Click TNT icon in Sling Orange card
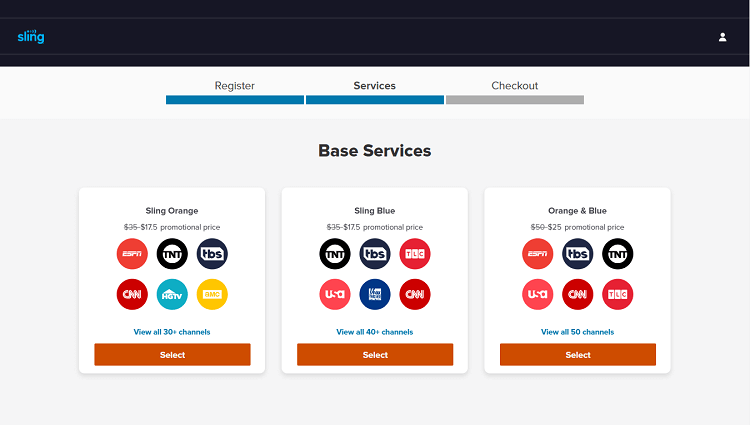This screenshot has height=425, width=750. 172,254
